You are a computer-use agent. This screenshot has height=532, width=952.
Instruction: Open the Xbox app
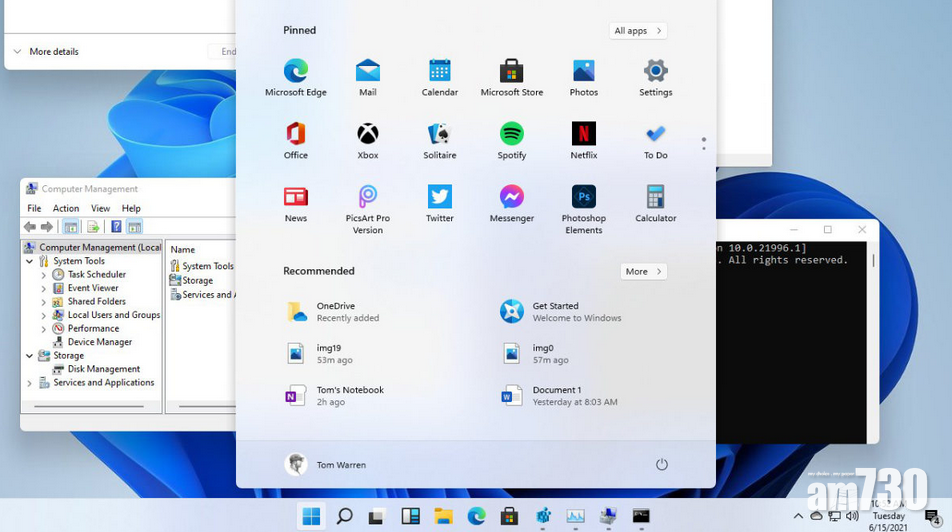pos(367,141)
